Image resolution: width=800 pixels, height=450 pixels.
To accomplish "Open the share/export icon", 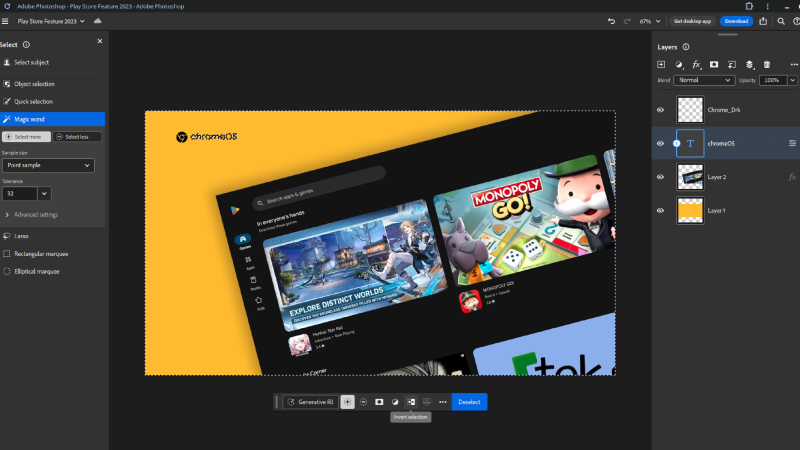I will [x=763, y=21].
